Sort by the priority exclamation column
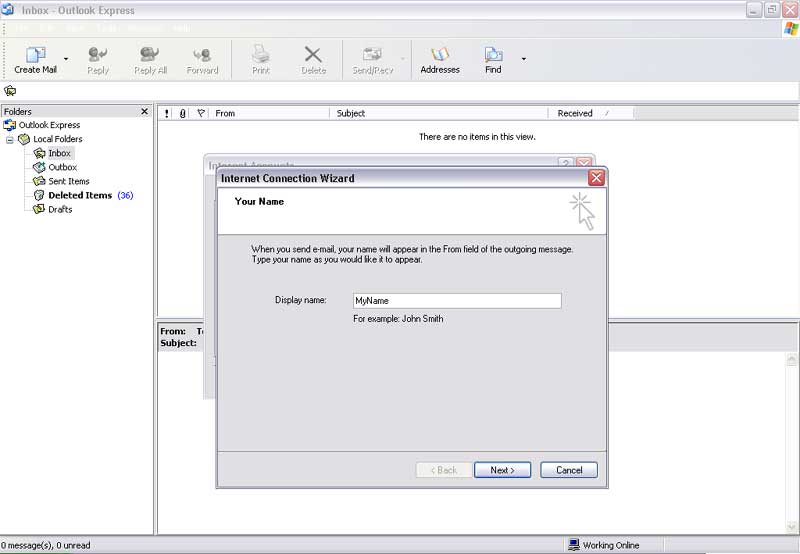Screen dimensions: 800x554 [x=167, y=113]
